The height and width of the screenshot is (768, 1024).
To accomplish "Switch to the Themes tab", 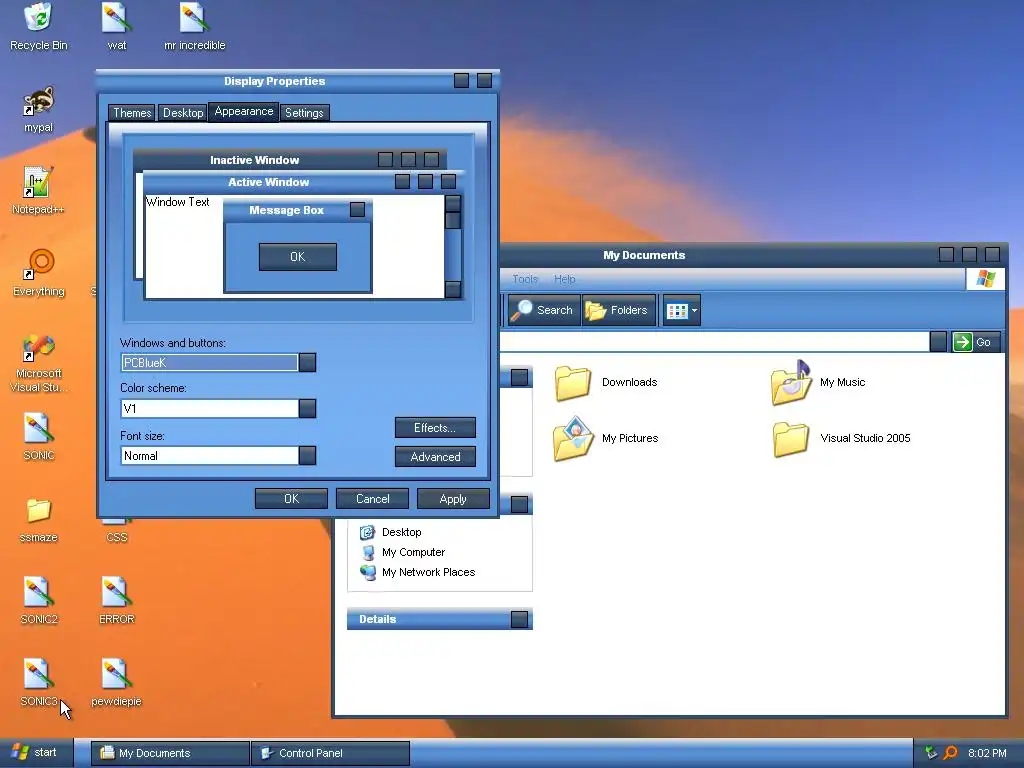I will point(132,113).
